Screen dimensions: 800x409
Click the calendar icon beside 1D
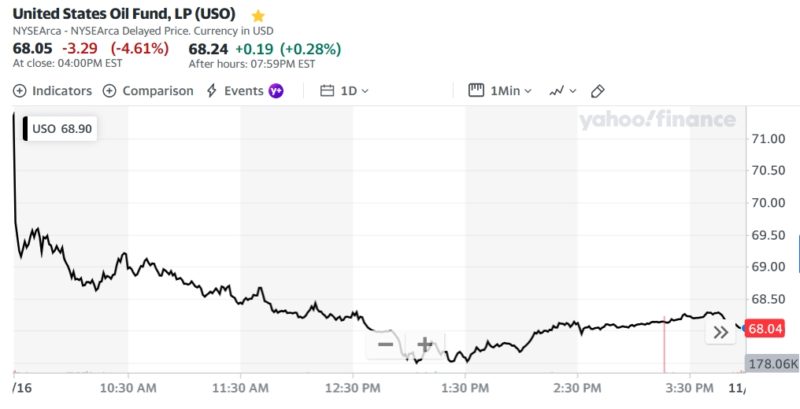click(x=327, y=91)
